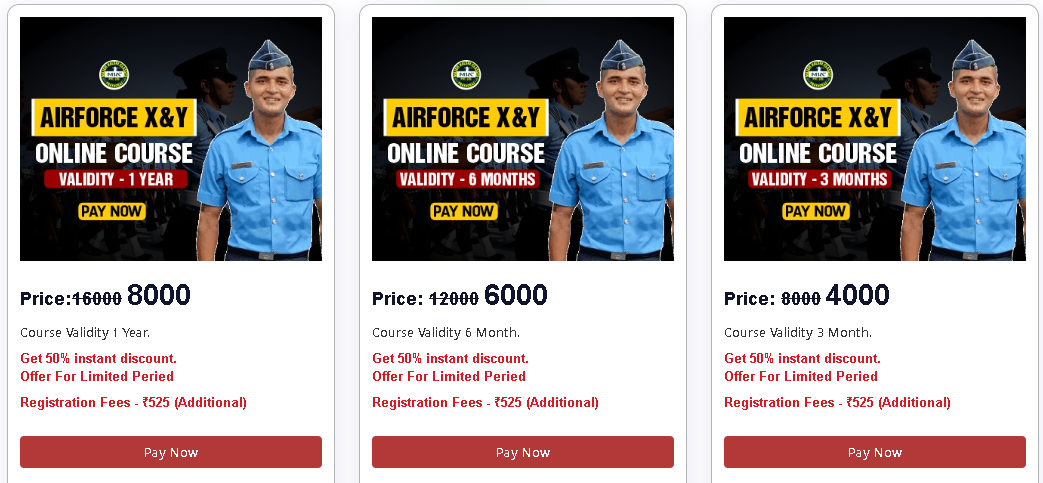The width and height of the screenshot is (1043, 483).
Task: Click Get 50% instant discount text in 1 Year card
Action: tap(98, 359)
